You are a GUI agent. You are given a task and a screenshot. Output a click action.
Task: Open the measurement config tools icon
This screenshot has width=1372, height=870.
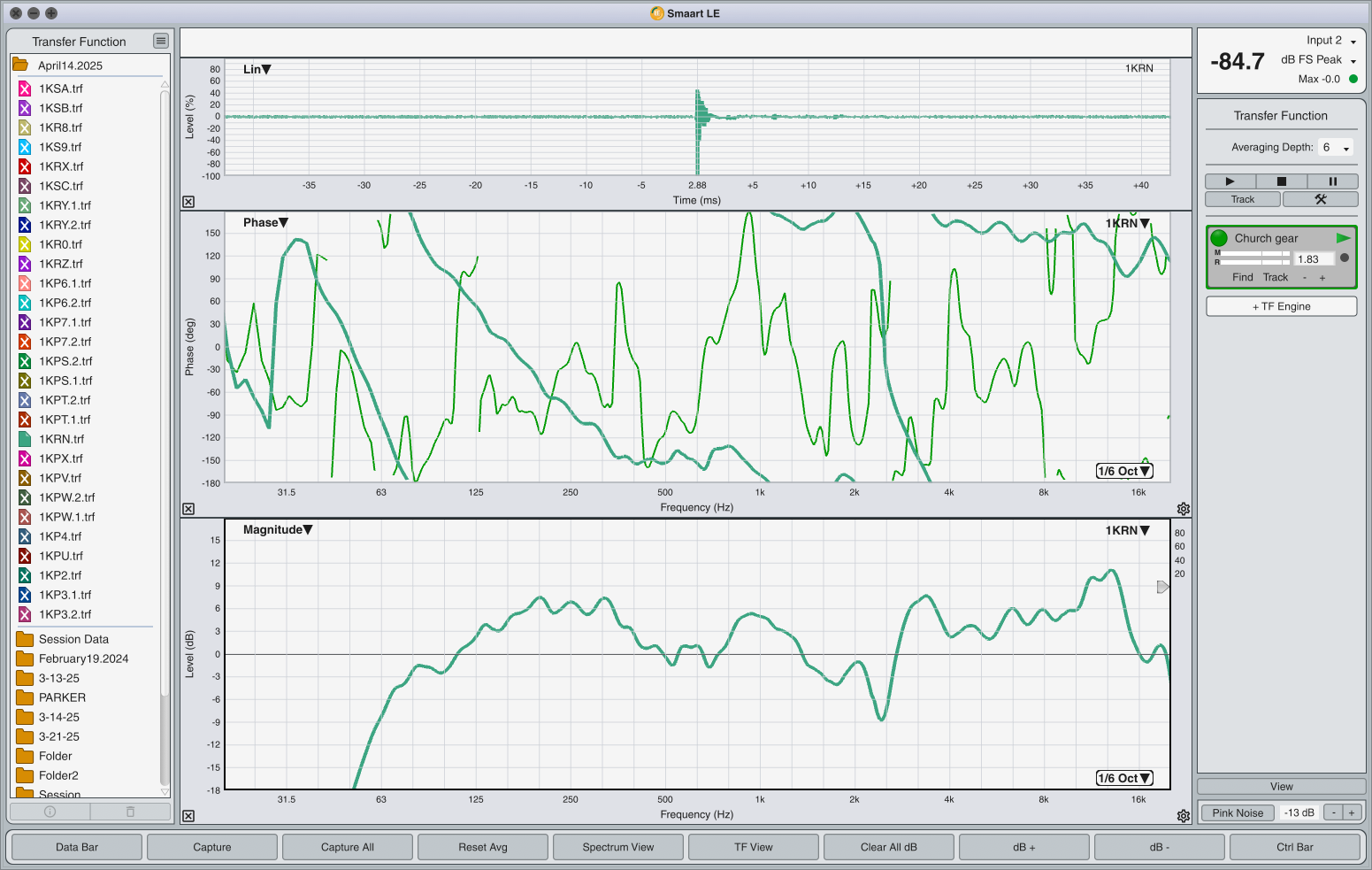point(1321,200)
